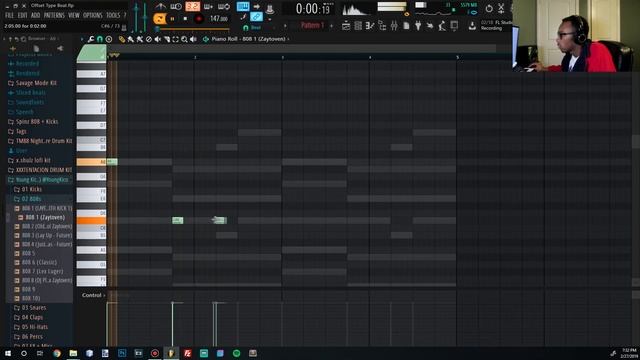The image size is (640, 360).
Task: Stop playback with the Stop button
Action: click(185, 19)
